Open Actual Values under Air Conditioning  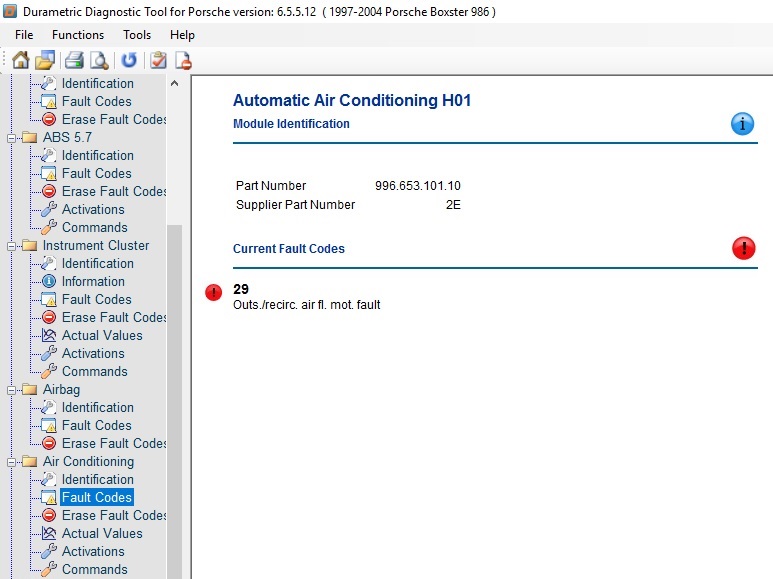coord(102,533)
